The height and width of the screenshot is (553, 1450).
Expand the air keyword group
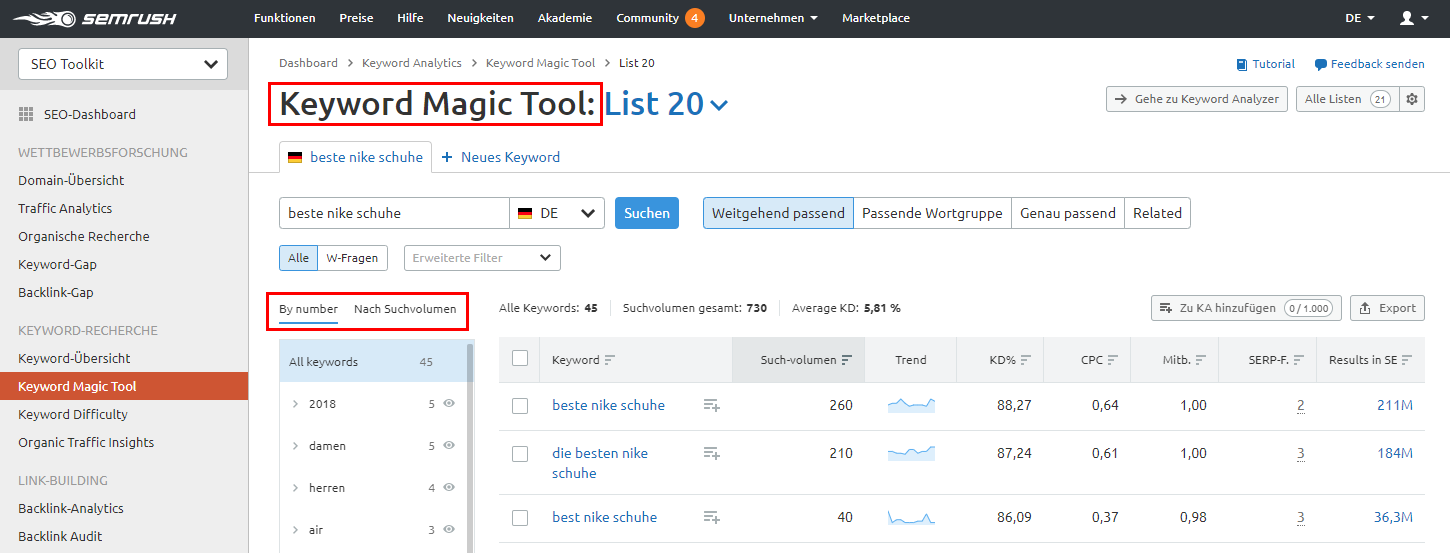(x=295, y=530)
